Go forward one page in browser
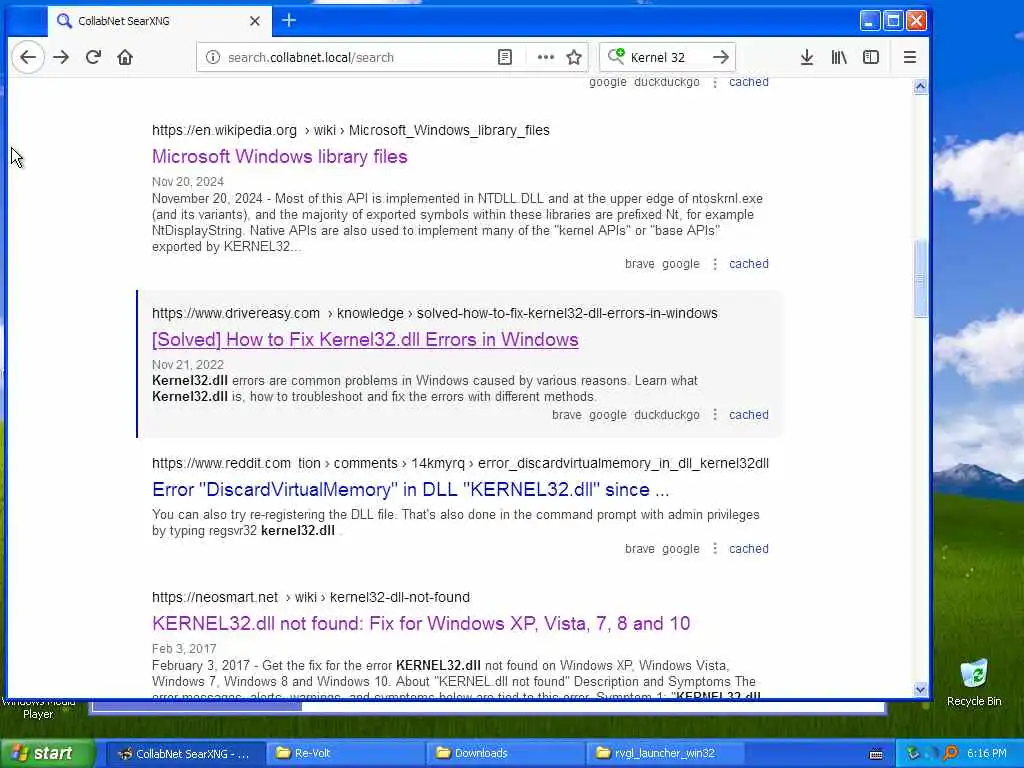This screenshot has width=1024, height=768. [61, 57]
